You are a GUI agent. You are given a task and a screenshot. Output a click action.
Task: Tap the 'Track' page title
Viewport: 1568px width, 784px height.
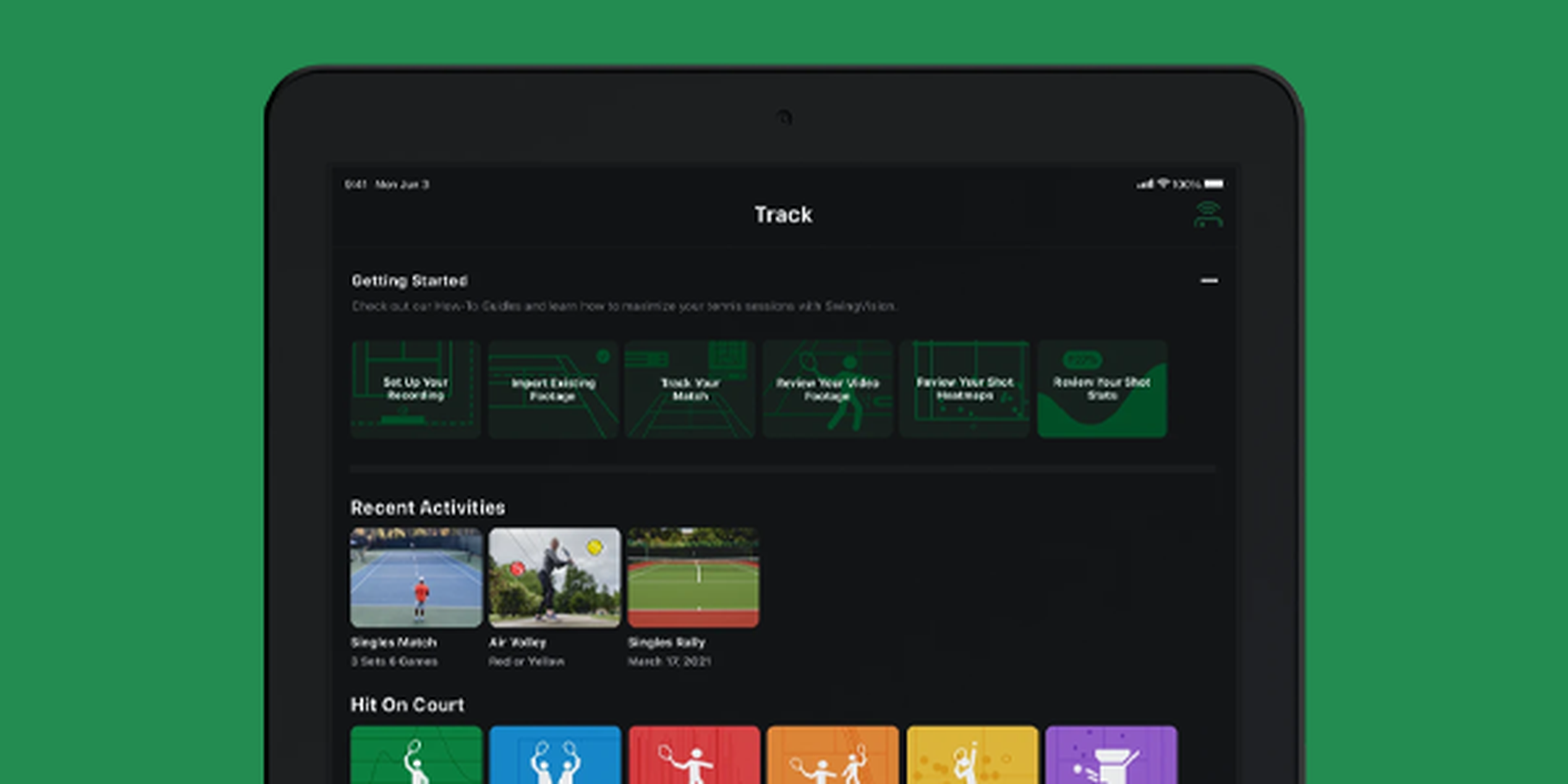(783, 215)
